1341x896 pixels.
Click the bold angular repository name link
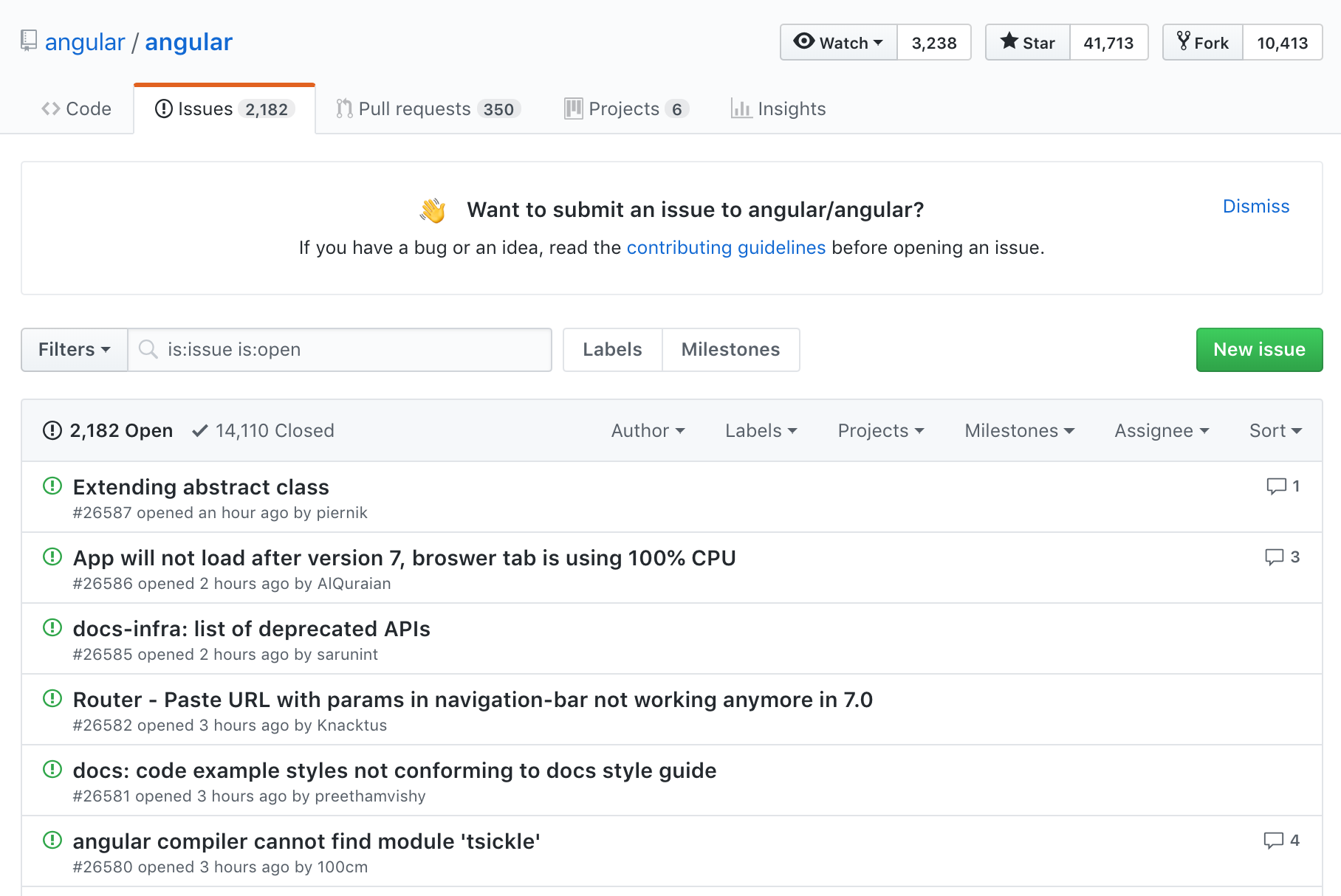point(189,42)
